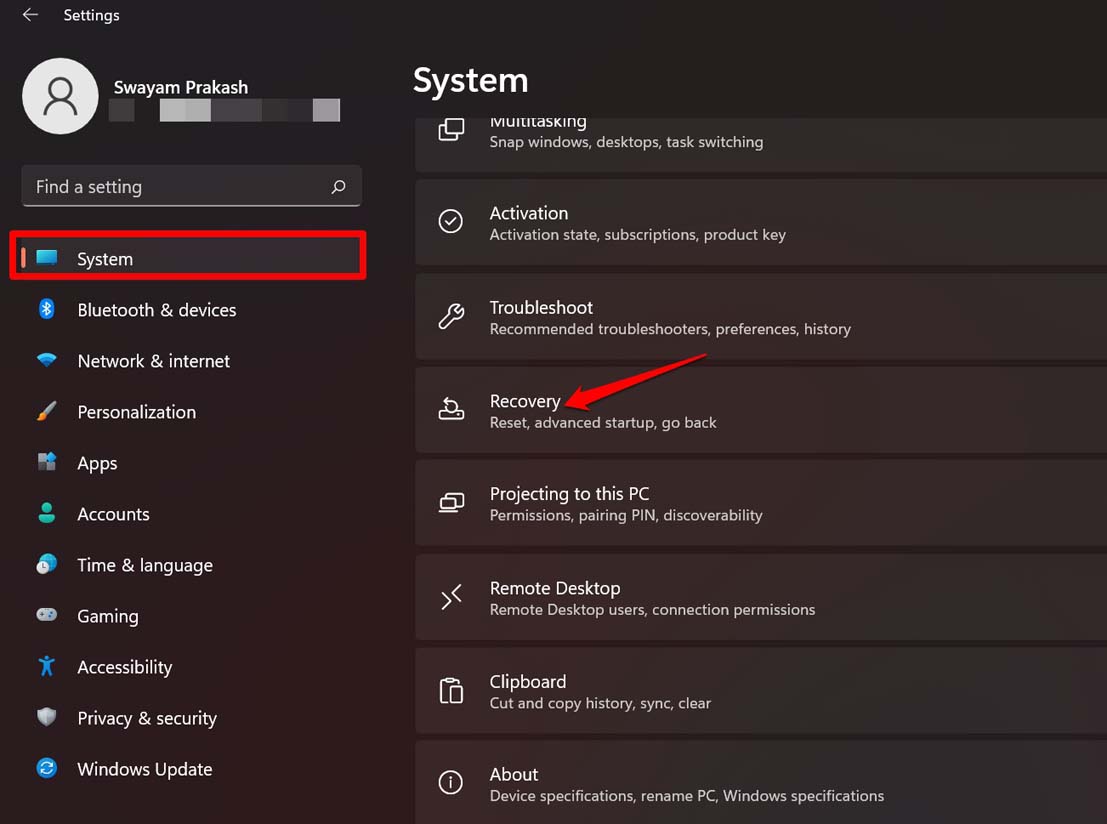
Task: Click the Troubleshoot wrench icon
Action: click(x=451, y=317)
